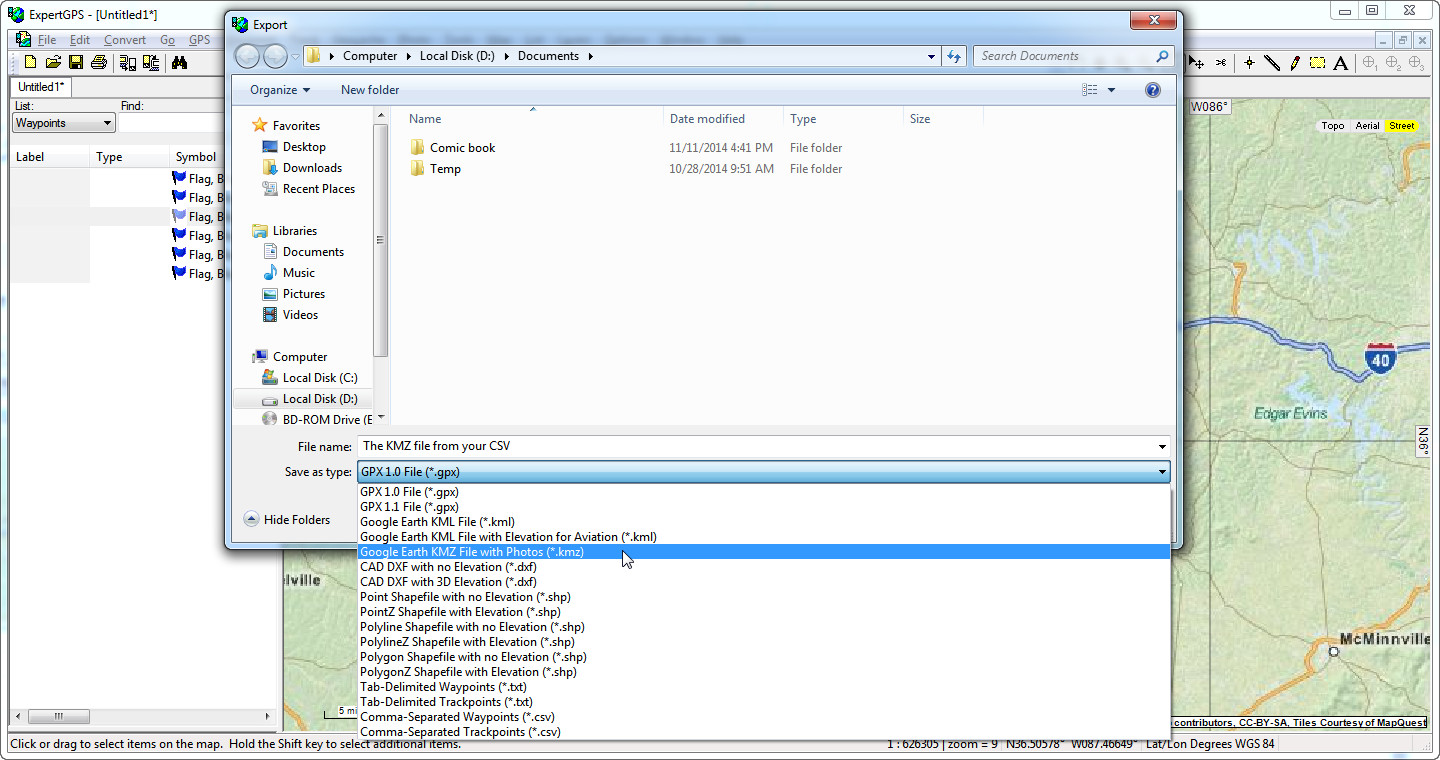
Task: Switch map to Aerial view
Action: [x=1367, y=126]
